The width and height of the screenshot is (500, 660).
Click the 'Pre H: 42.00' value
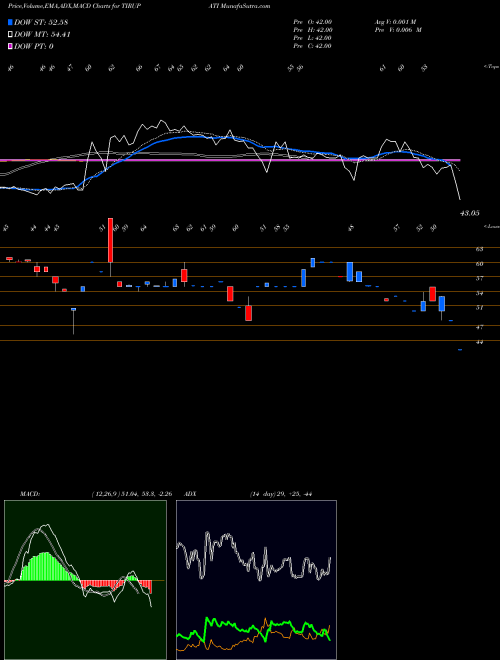point(313,30)
